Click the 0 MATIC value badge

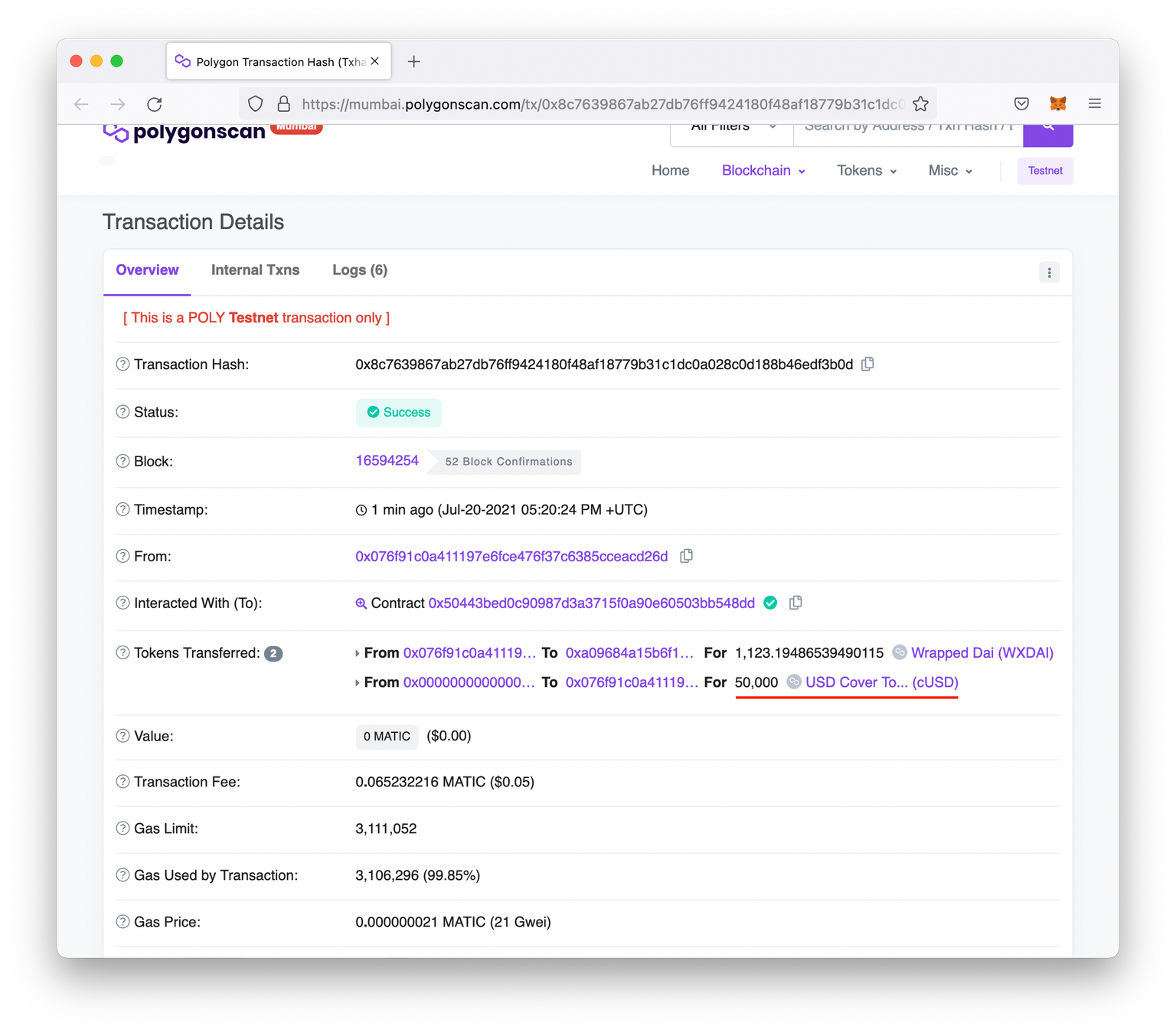[387, 736]
